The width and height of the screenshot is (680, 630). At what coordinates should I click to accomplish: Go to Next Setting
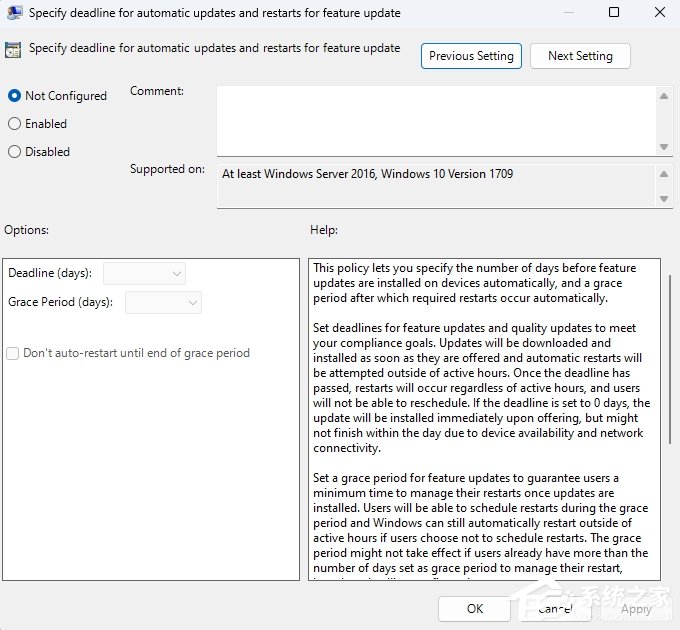pos(580,56)
